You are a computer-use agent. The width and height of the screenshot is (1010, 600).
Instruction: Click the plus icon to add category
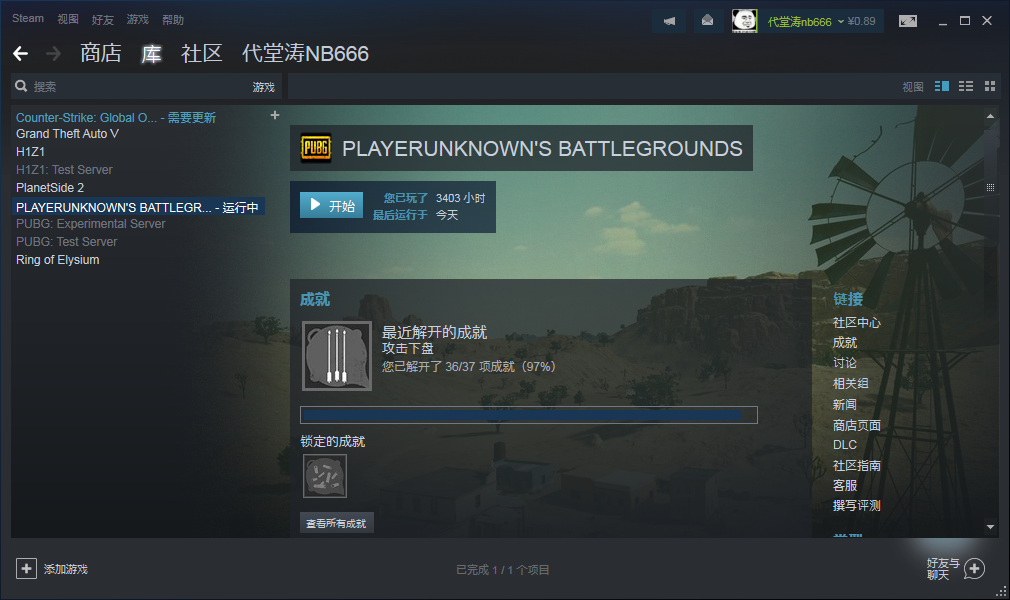pos(275,115)
